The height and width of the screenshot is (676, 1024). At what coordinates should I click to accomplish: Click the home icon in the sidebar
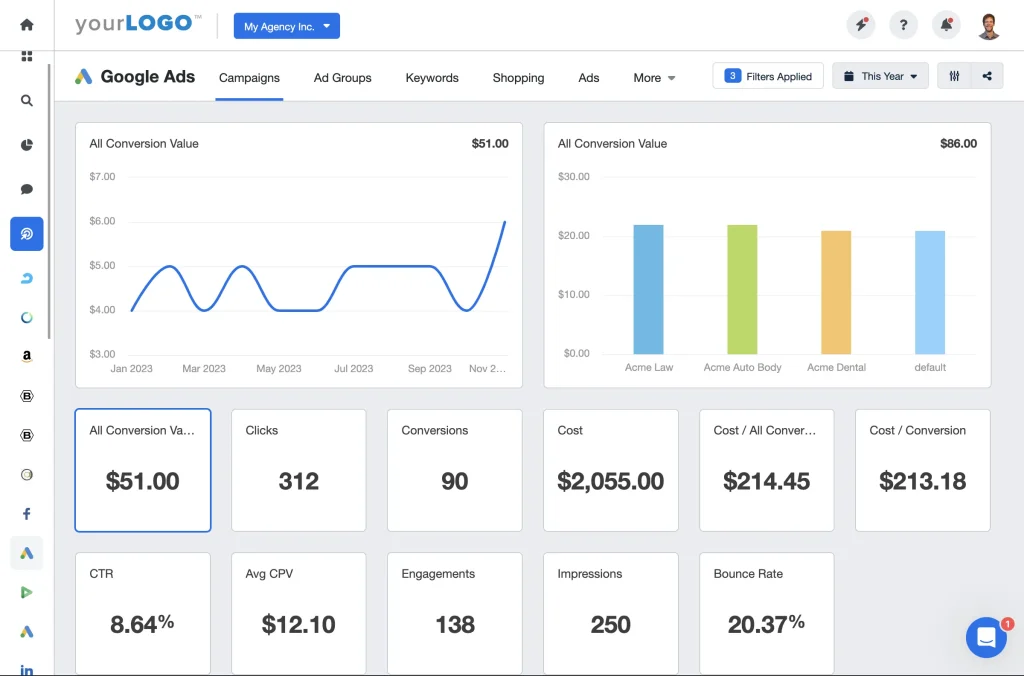click(26, 25)
